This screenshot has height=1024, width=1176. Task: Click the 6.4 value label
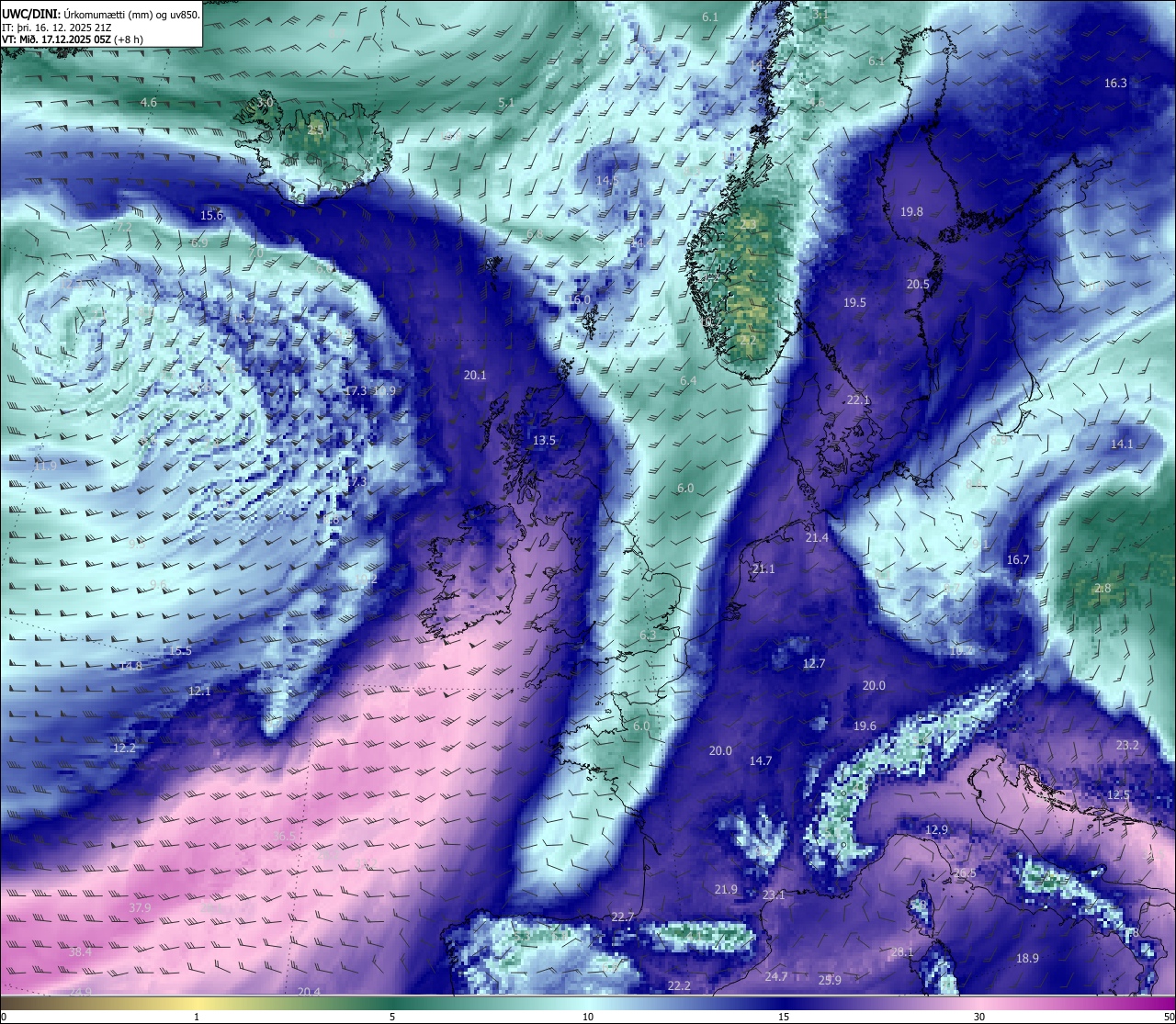(688, 380)
